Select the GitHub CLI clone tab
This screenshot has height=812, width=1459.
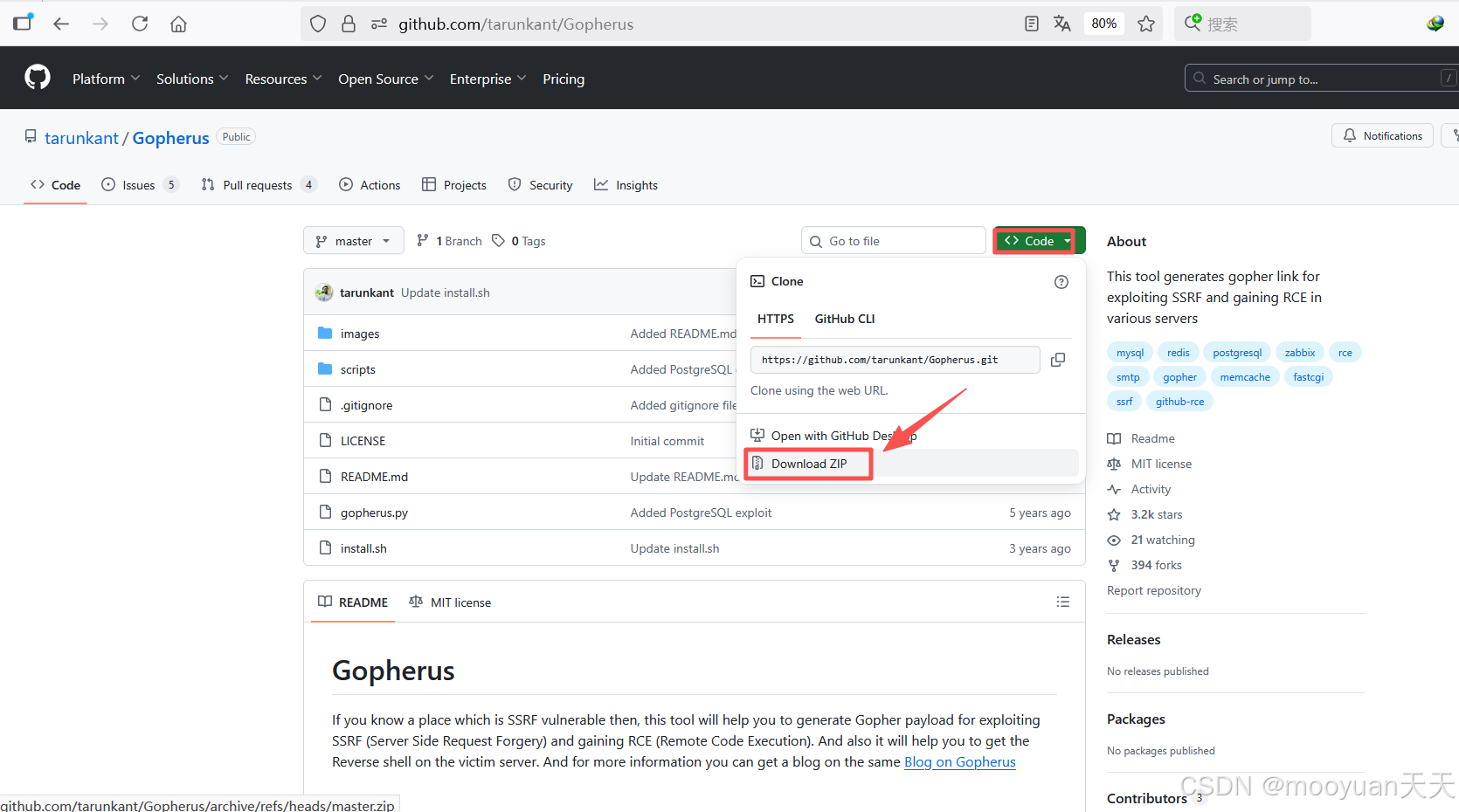point(845,319)
